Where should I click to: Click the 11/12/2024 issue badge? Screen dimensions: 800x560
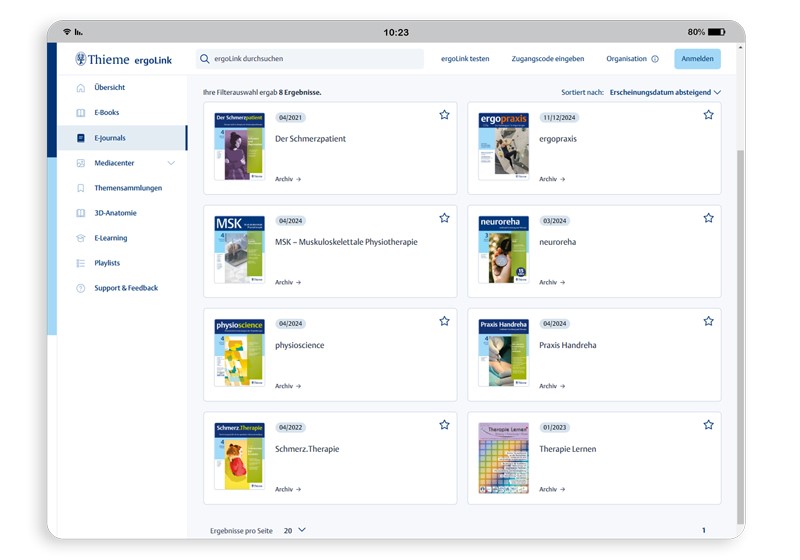pos(559,118)
